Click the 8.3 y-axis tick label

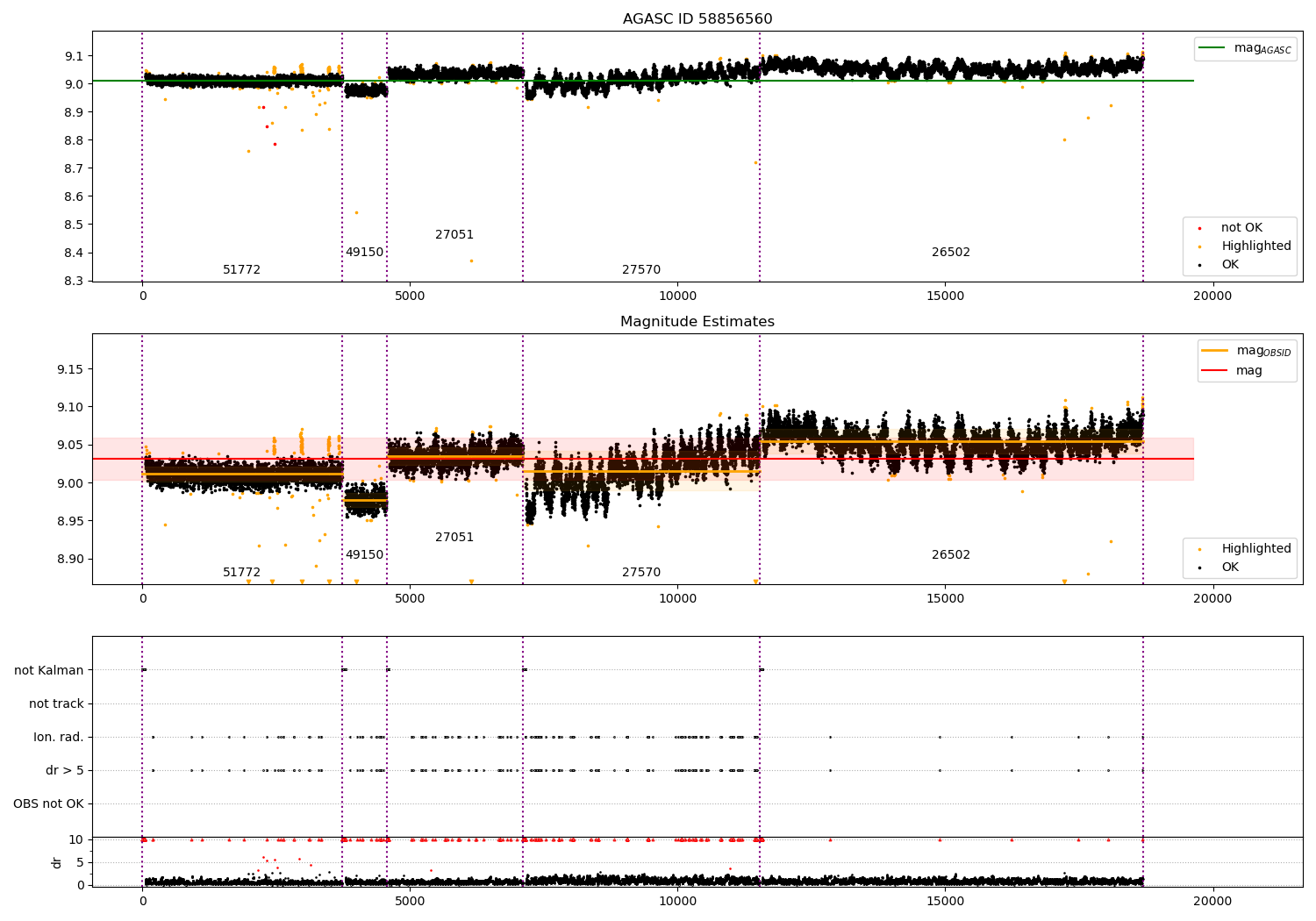click(x=75, y=281)
